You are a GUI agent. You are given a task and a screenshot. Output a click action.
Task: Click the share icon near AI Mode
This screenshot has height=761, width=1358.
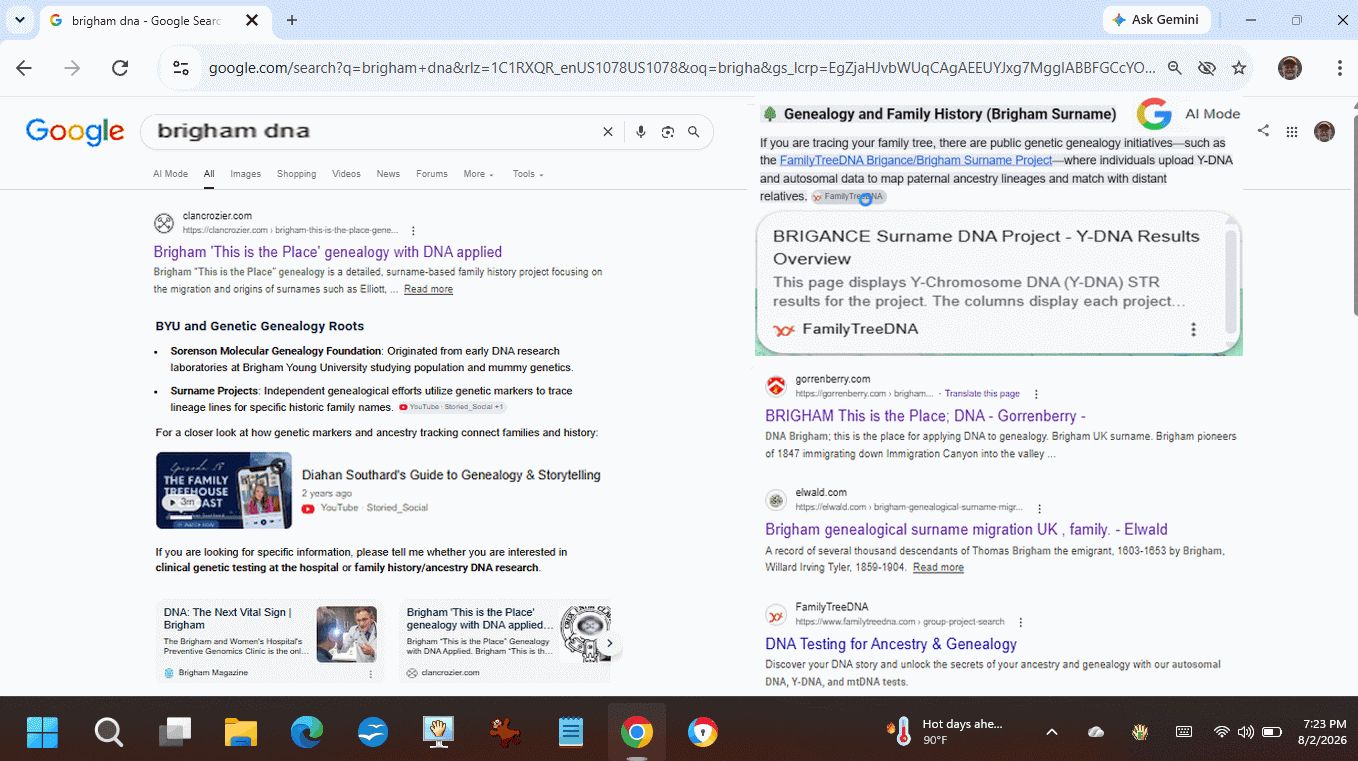coord(1263,131)
